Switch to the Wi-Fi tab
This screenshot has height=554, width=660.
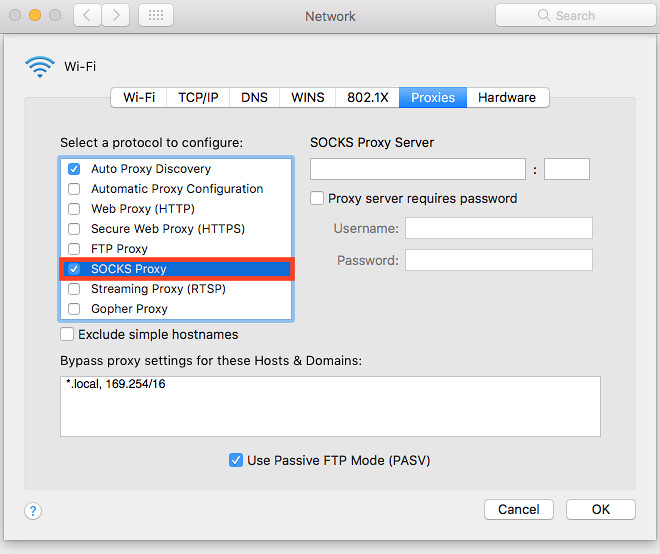coord(139,98)
